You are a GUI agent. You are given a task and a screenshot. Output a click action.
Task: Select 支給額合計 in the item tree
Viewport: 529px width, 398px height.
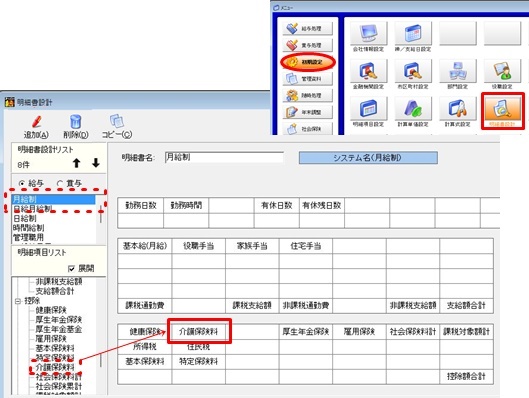click(x=55, y=291)
